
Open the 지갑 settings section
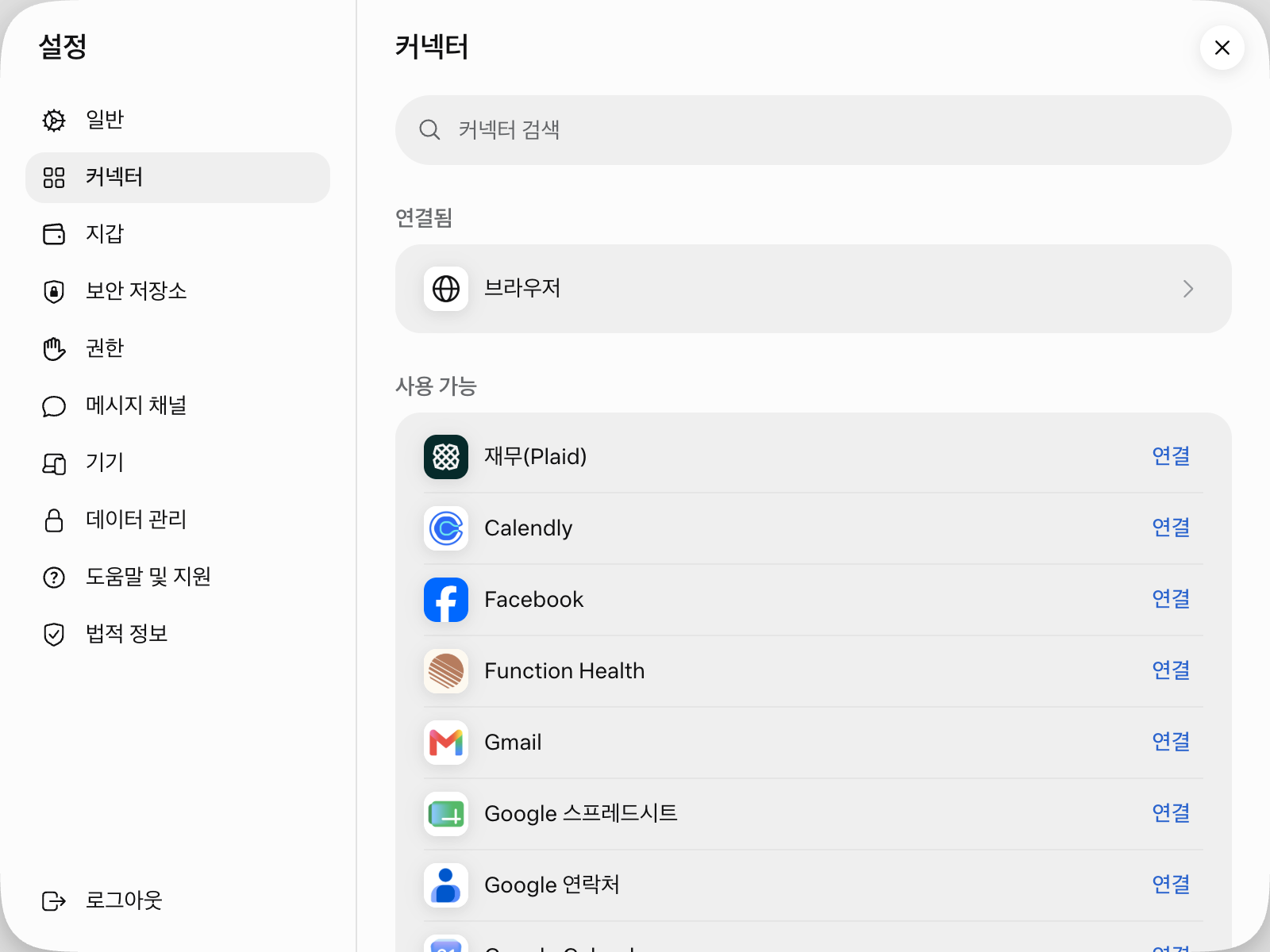click(x=178, y=235)
